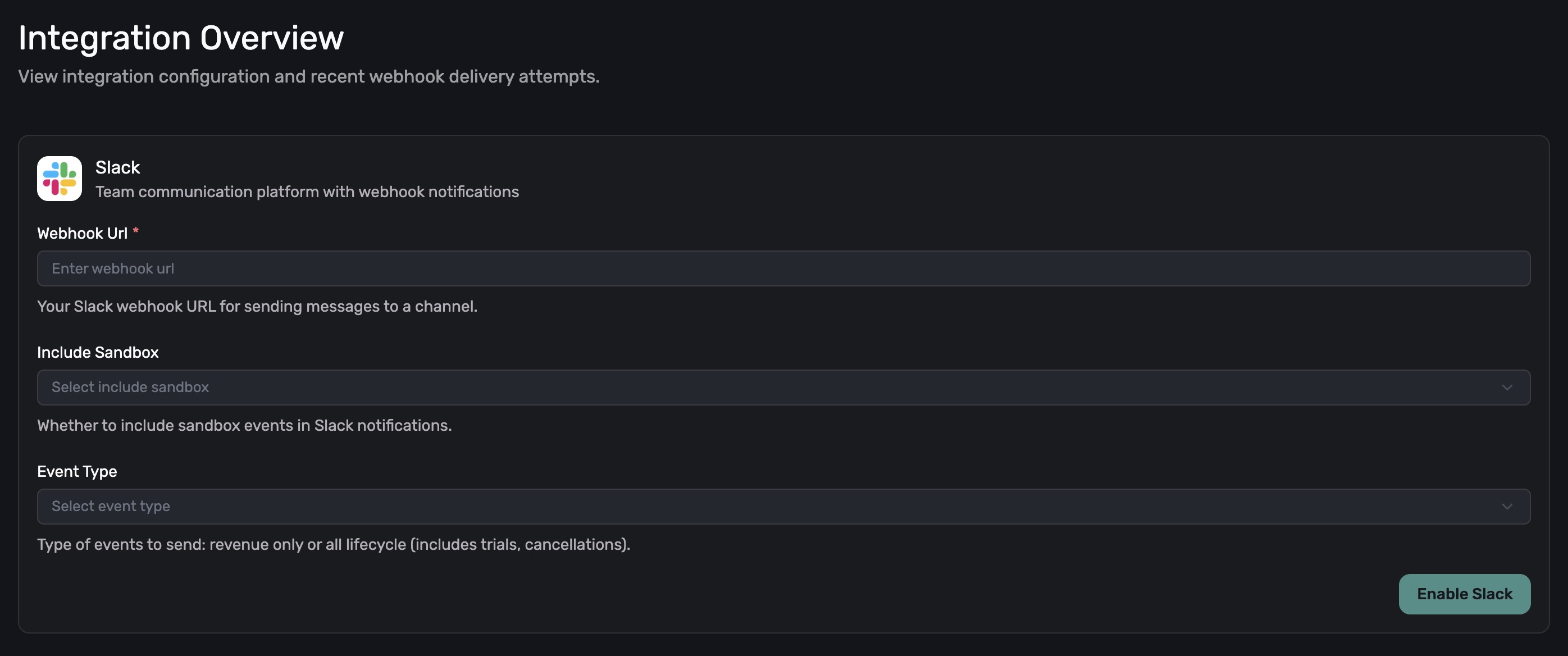Open the Event Type dropdown
Image resolution: width=1568 pixels, height=656 pixels.
783,506
